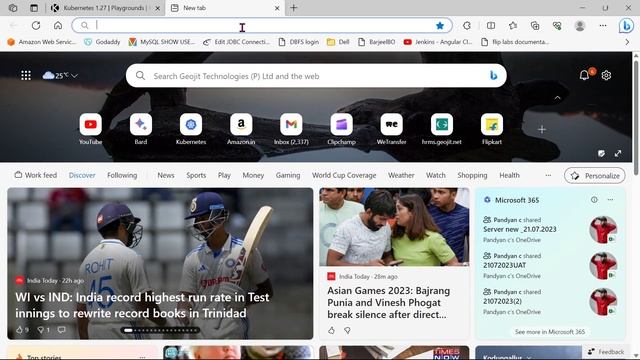Switch to the Kubernetes 1.27 Playgrounds tab
Screen dimensions: 640x360
[x=105, y=8]
